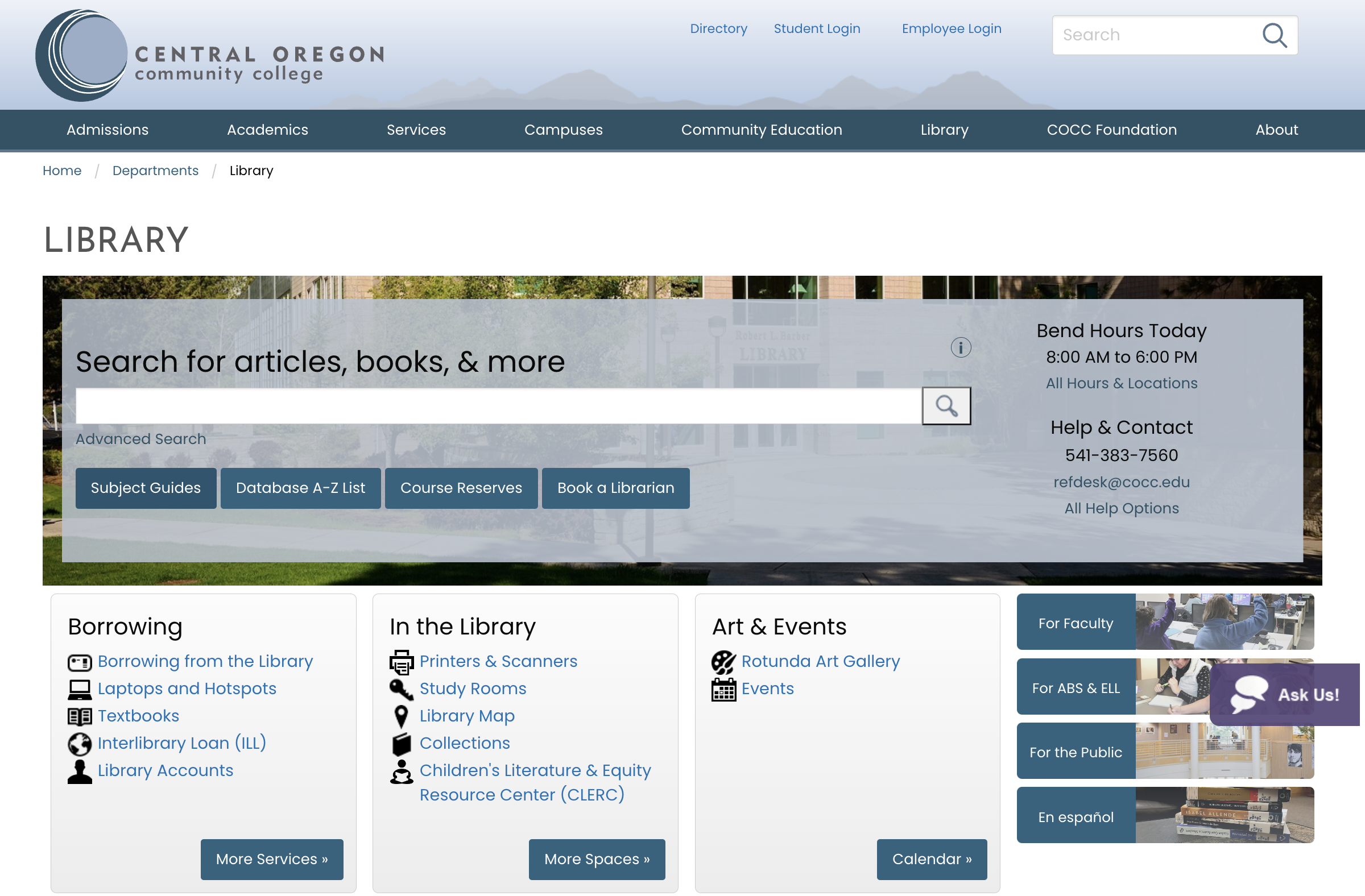Click the Textbooks icon
Image resolution: width=1365 pixels, height=896 pixels.
(x=79, y=716)
